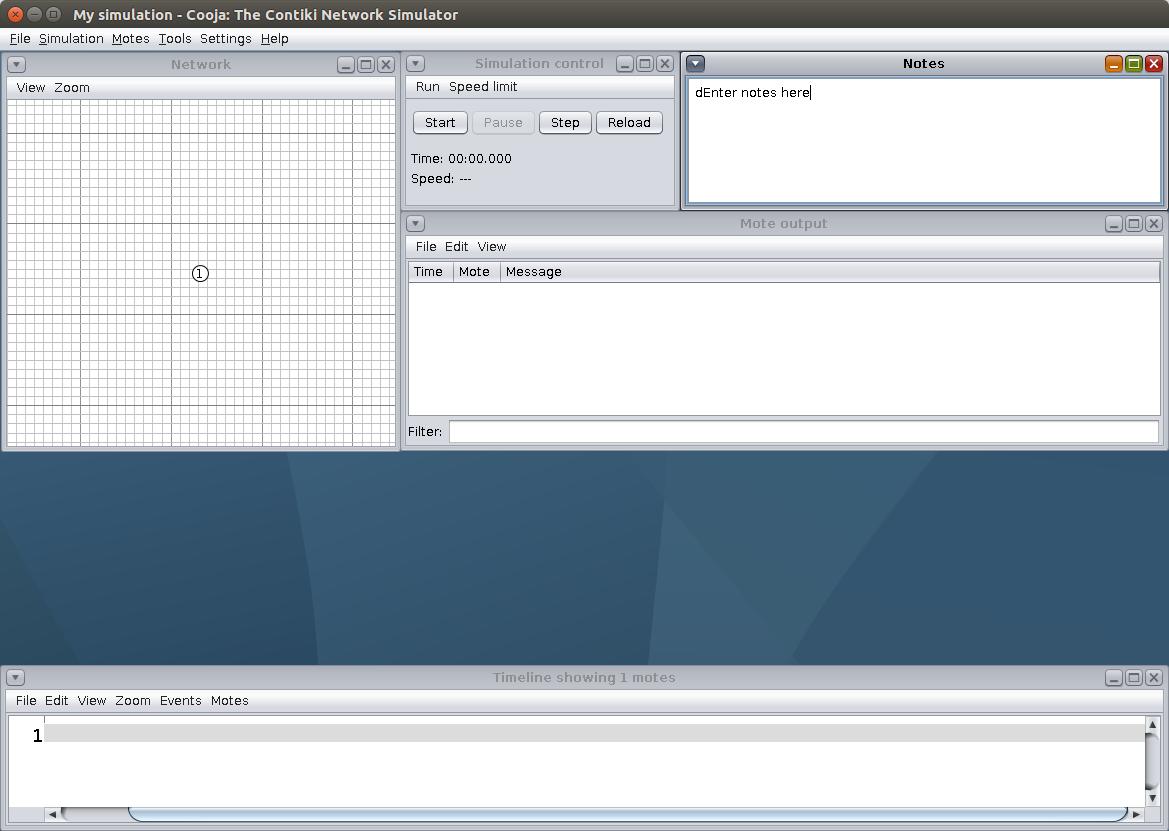Open the File menu in main menubar
Image resolution: width=1169 pixels, height=831 pixels.
click(x=20, y=39)
